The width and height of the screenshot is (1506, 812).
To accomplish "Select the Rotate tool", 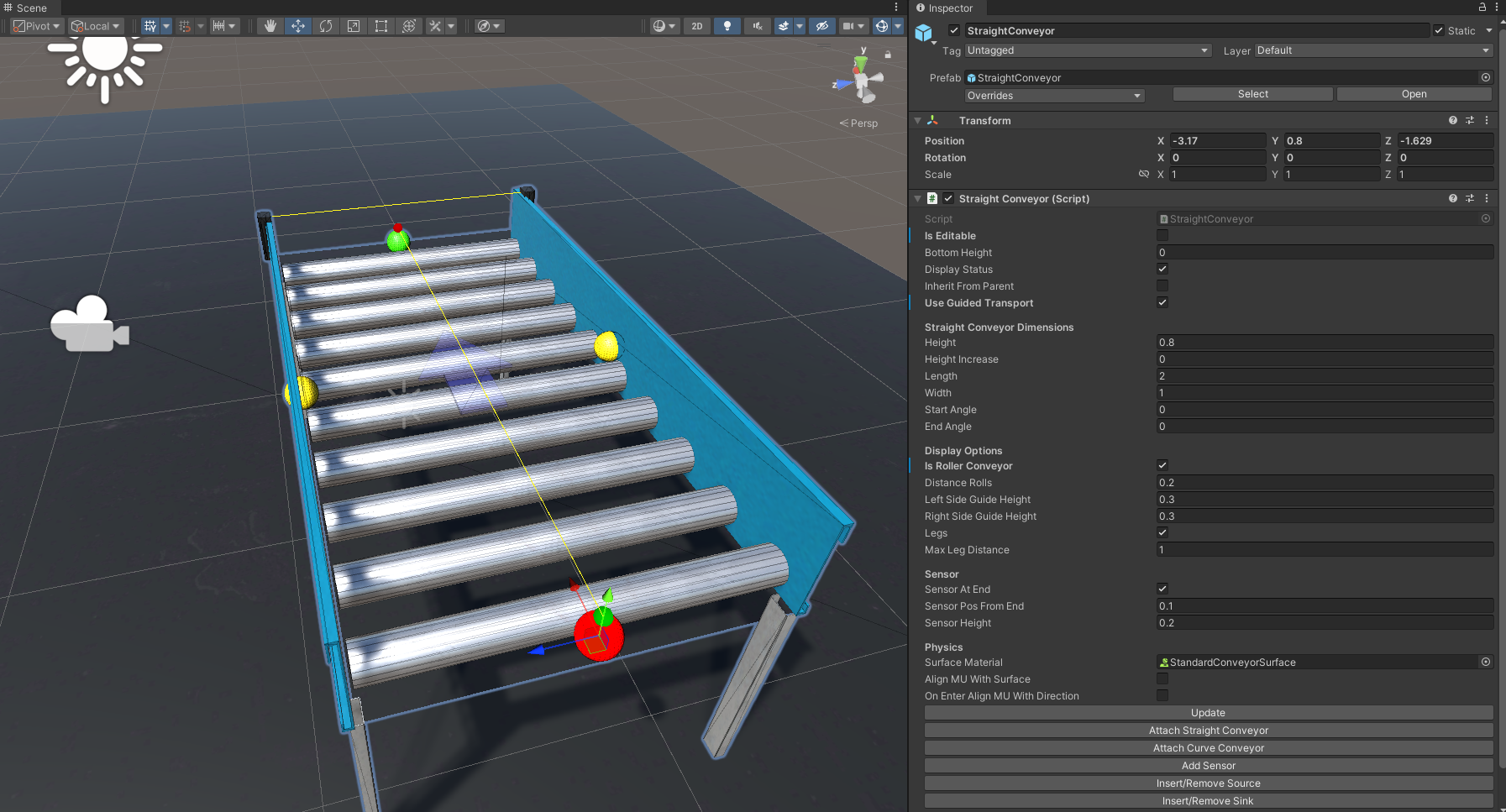I will click(x=325, y=26).
